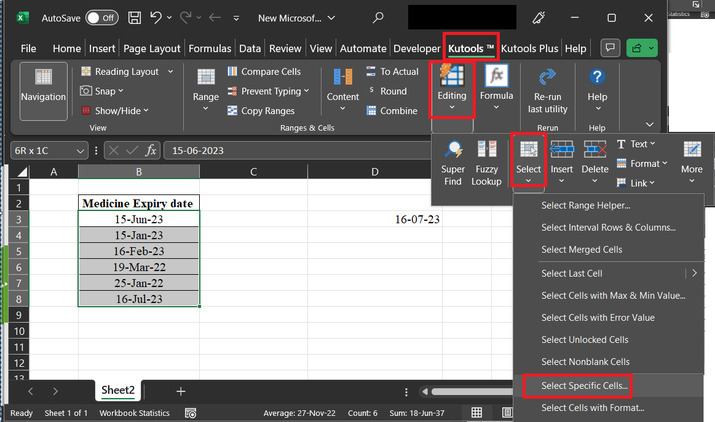
Task: Add a new sheet with plus button
Action: pos(181,391)
